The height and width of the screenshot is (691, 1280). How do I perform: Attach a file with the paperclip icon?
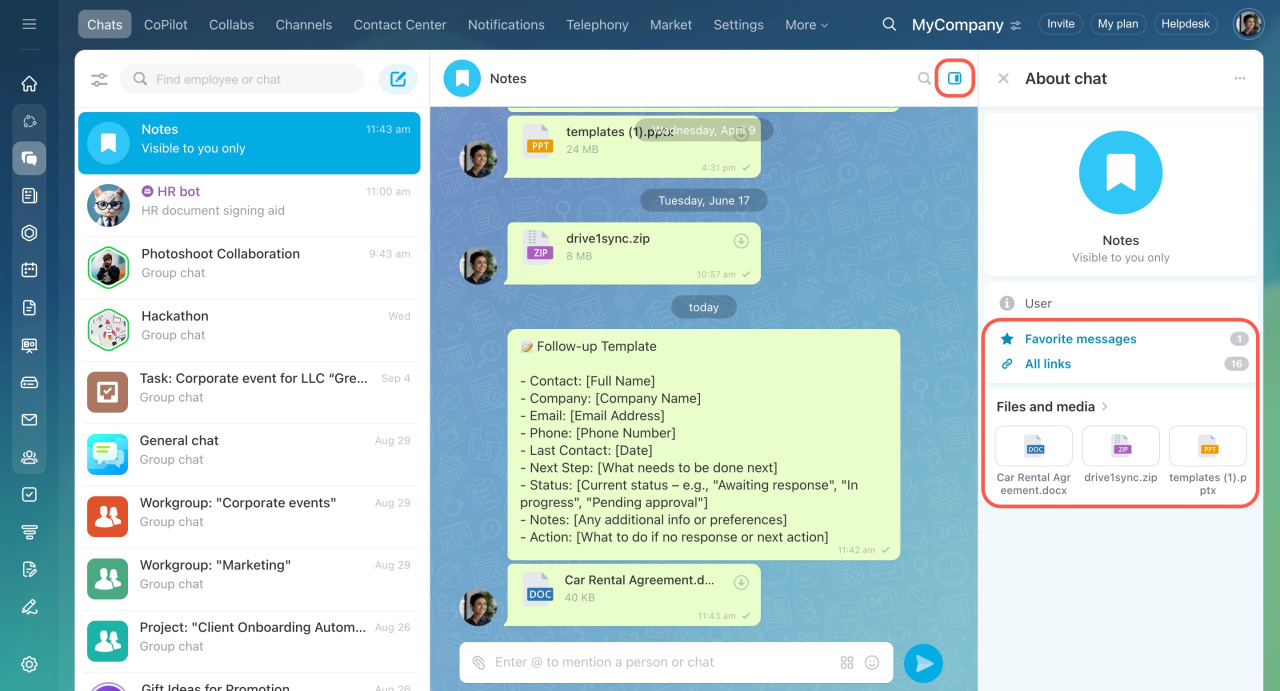point(479,662)
